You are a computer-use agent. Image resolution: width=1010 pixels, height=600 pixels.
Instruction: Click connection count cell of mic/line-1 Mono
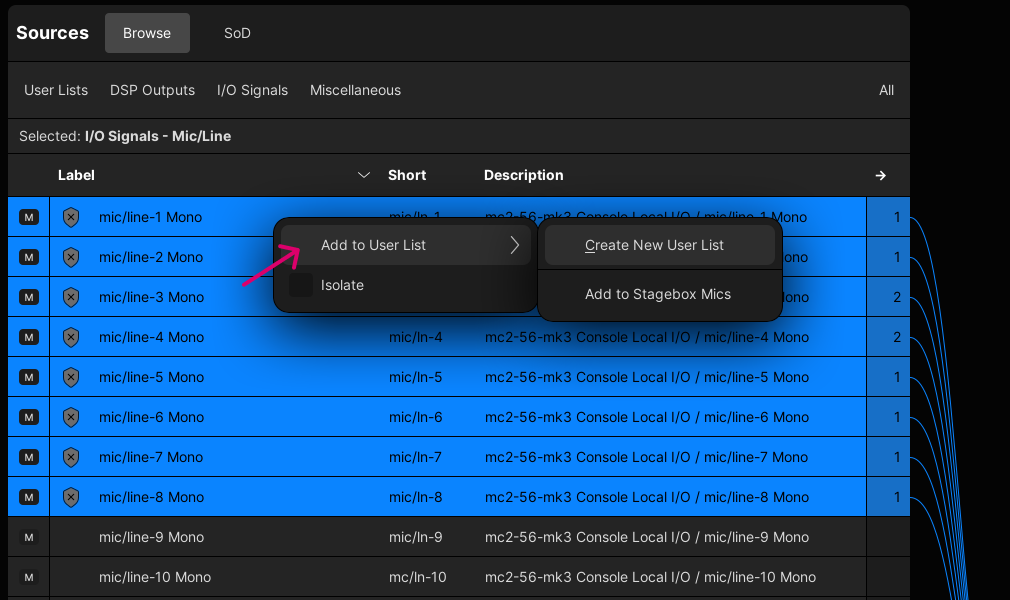tap(888, 217)
